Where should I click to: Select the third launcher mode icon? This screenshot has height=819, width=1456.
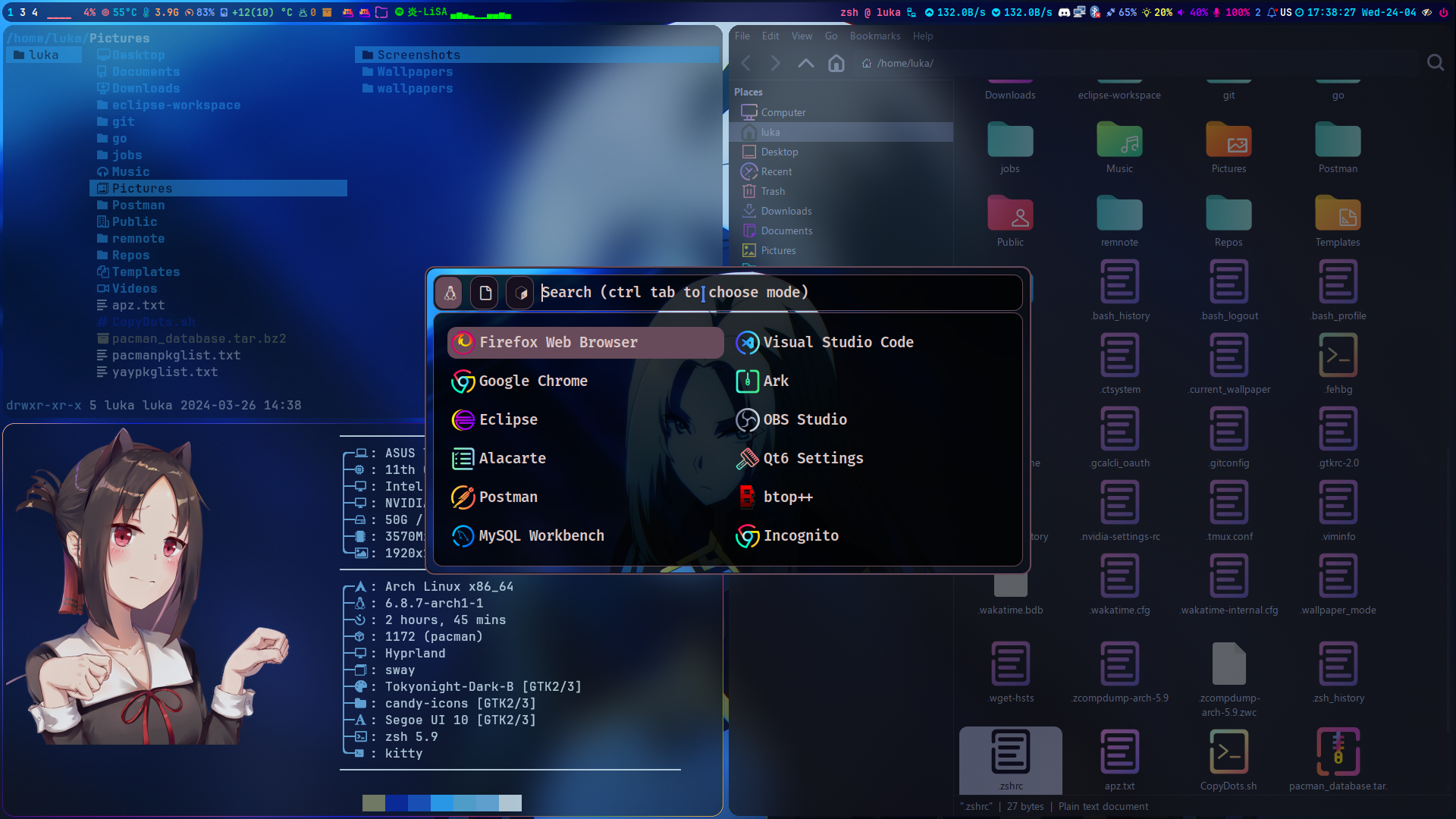[520, 293]
